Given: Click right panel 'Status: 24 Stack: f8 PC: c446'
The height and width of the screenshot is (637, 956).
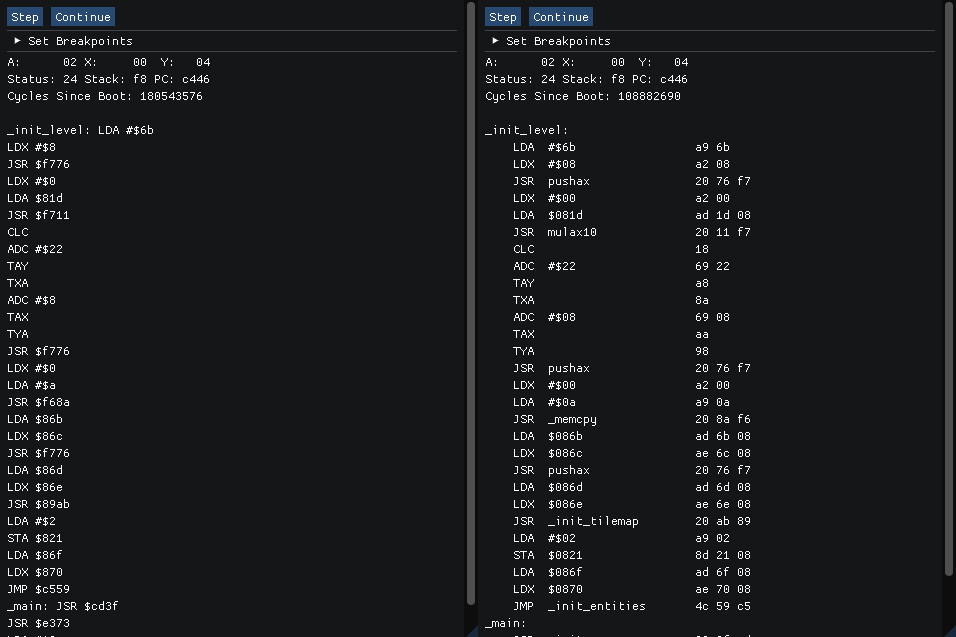Looking at the screenshot, I should [587, 79].
